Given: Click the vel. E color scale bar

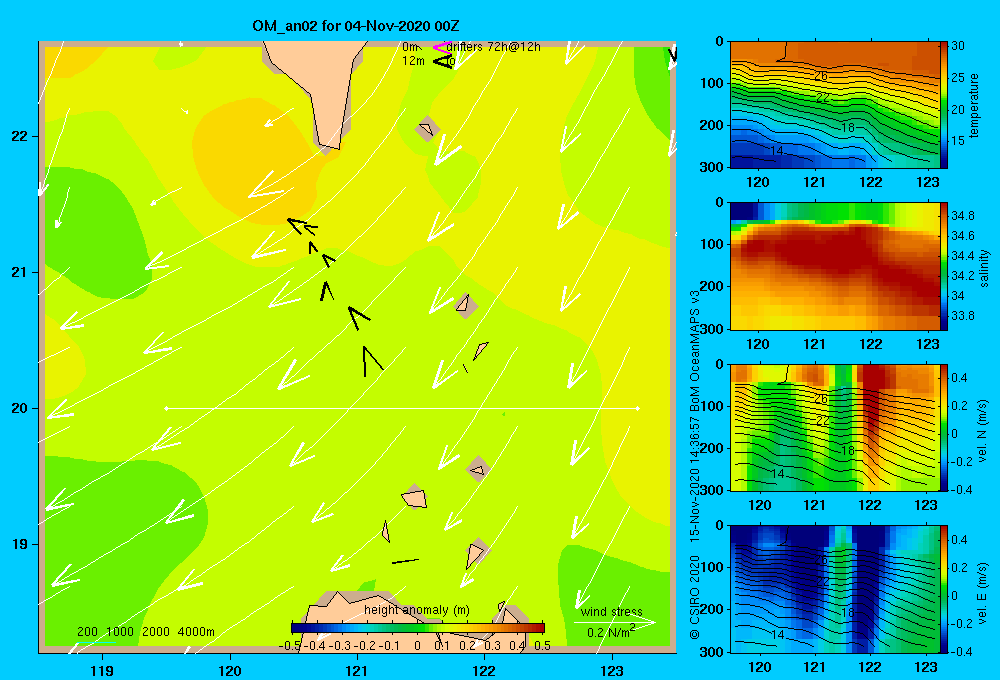Looking at the screenshot, I should pyautogui.click(x=944, y=589).
